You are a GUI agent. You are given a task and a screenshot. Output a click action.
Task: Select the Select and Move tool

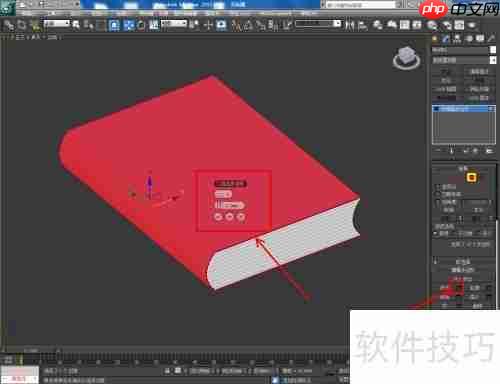pos(208,25)
